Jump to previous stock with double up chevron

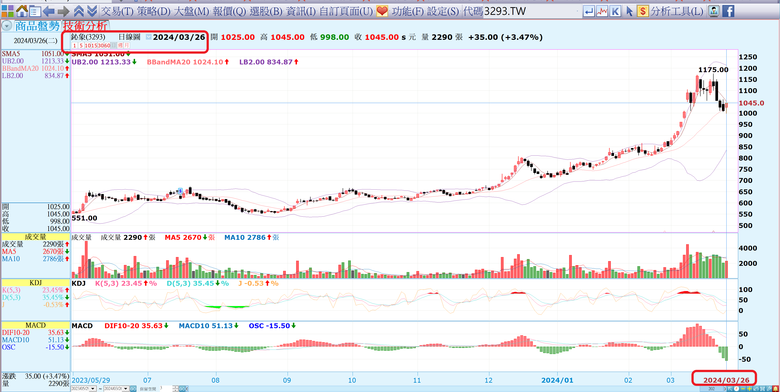[x=79, y=11]
